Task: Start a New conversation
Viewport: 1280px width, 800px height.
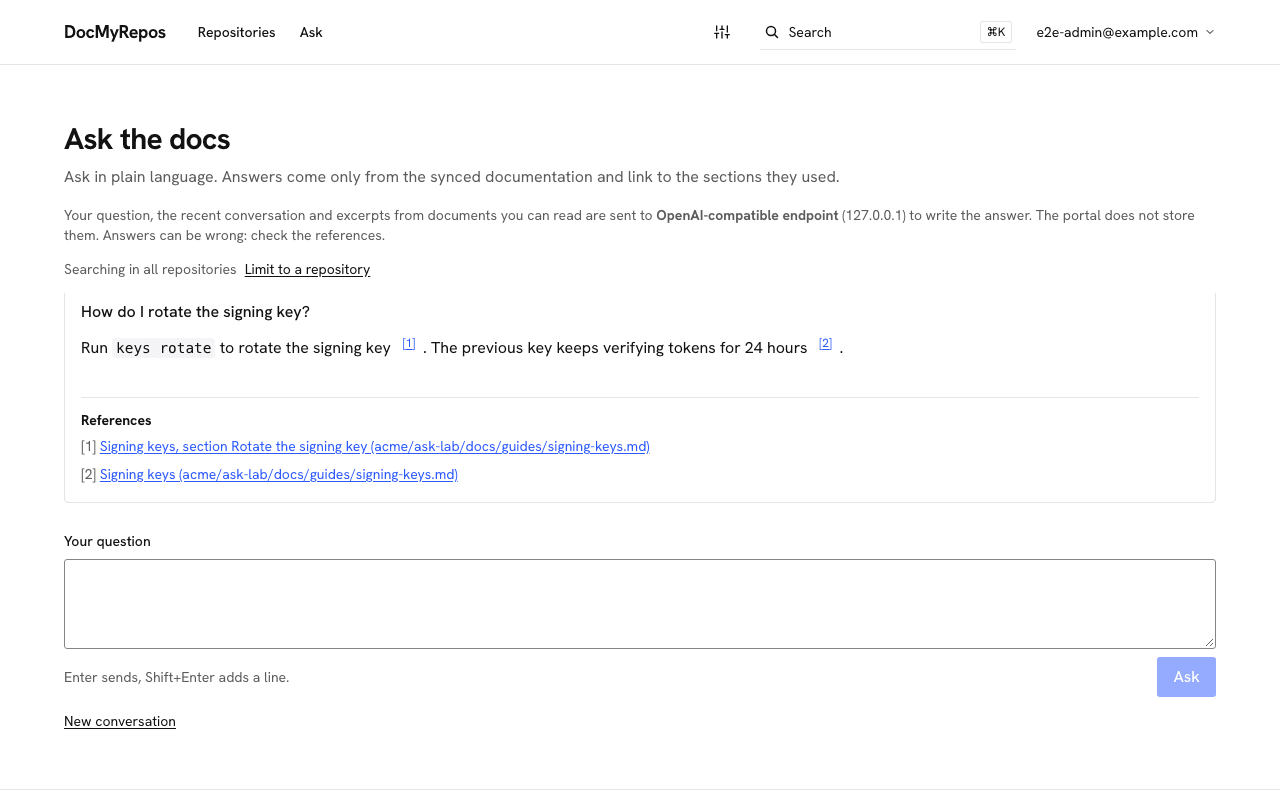Action: click(120, 721)
